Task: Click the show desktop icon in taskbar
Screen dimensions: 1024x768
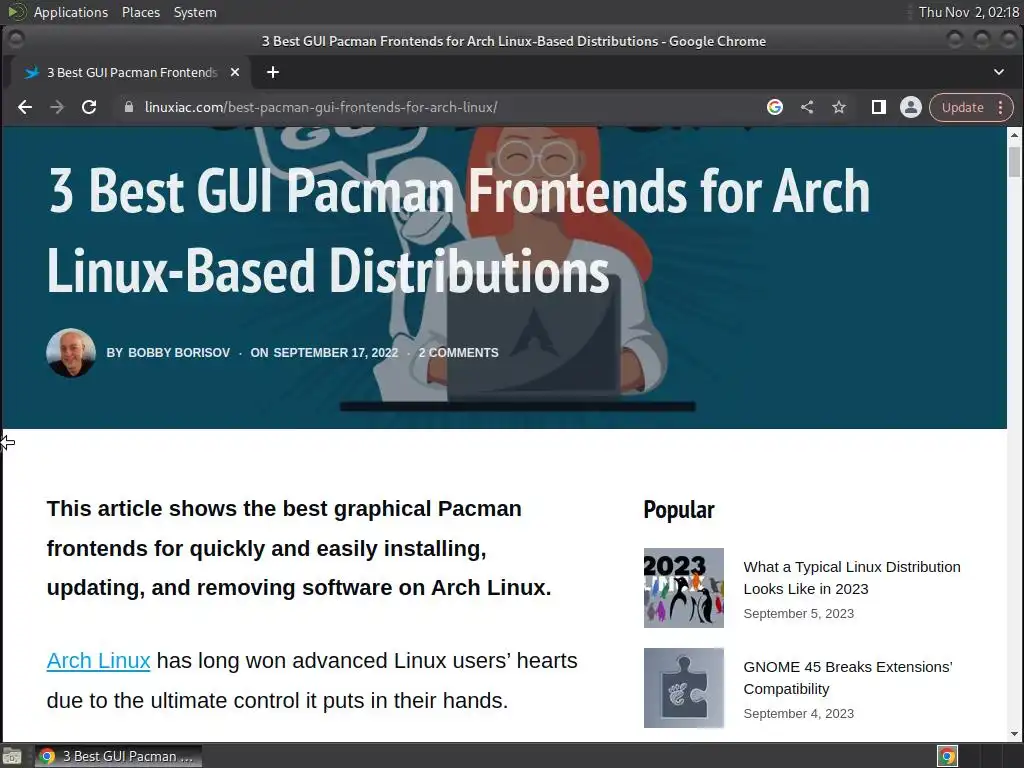Action: coord(12,756)
